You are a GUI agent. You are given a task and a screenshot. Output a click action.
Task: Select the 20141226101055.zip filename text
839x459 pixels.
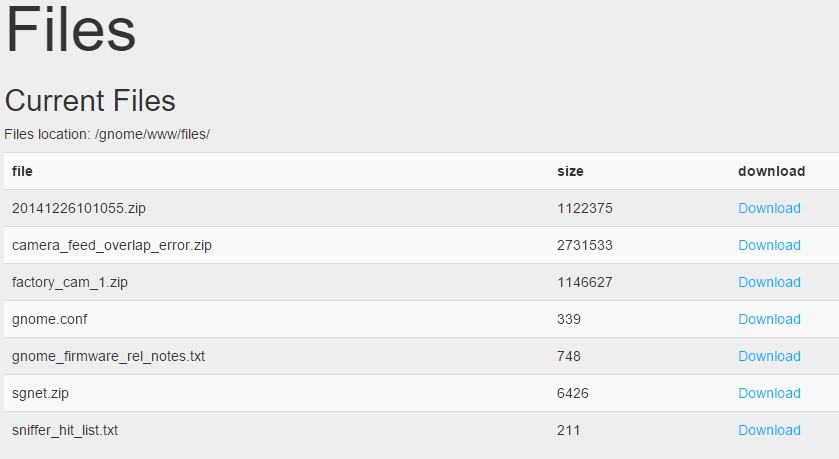(79, 208)
